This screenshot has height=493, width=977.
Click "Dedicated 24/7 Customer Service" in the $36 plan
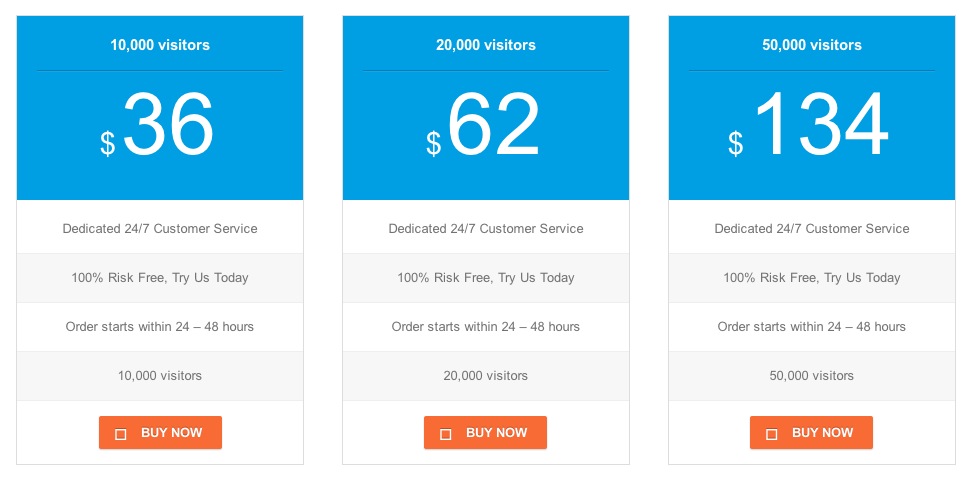click(160, 229)
